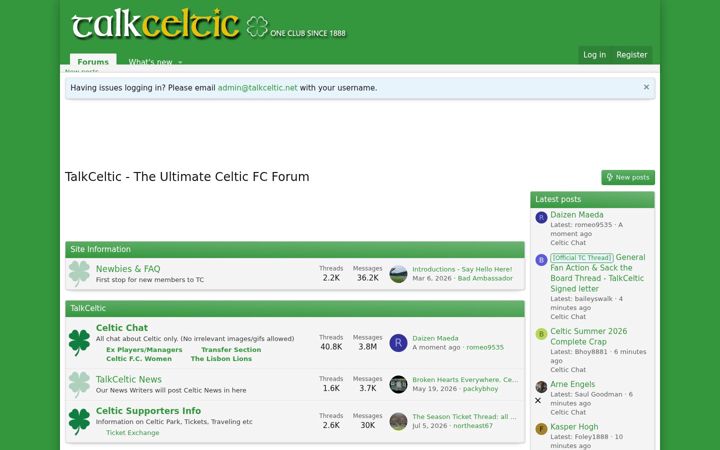Click the shamrock icon beside TalkCeltic News
The width and height of the screenshot is (720, 450).
[79, 384]
